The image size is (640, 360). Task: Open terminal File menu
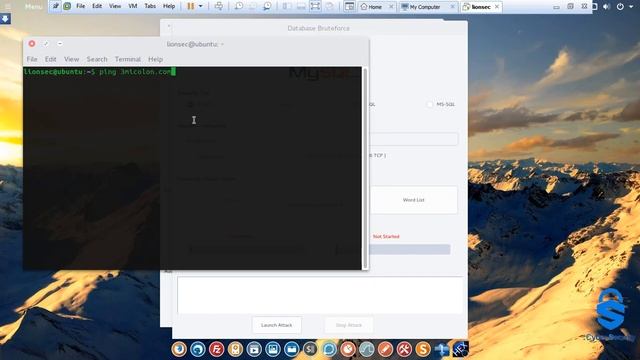tap(32, 59)
